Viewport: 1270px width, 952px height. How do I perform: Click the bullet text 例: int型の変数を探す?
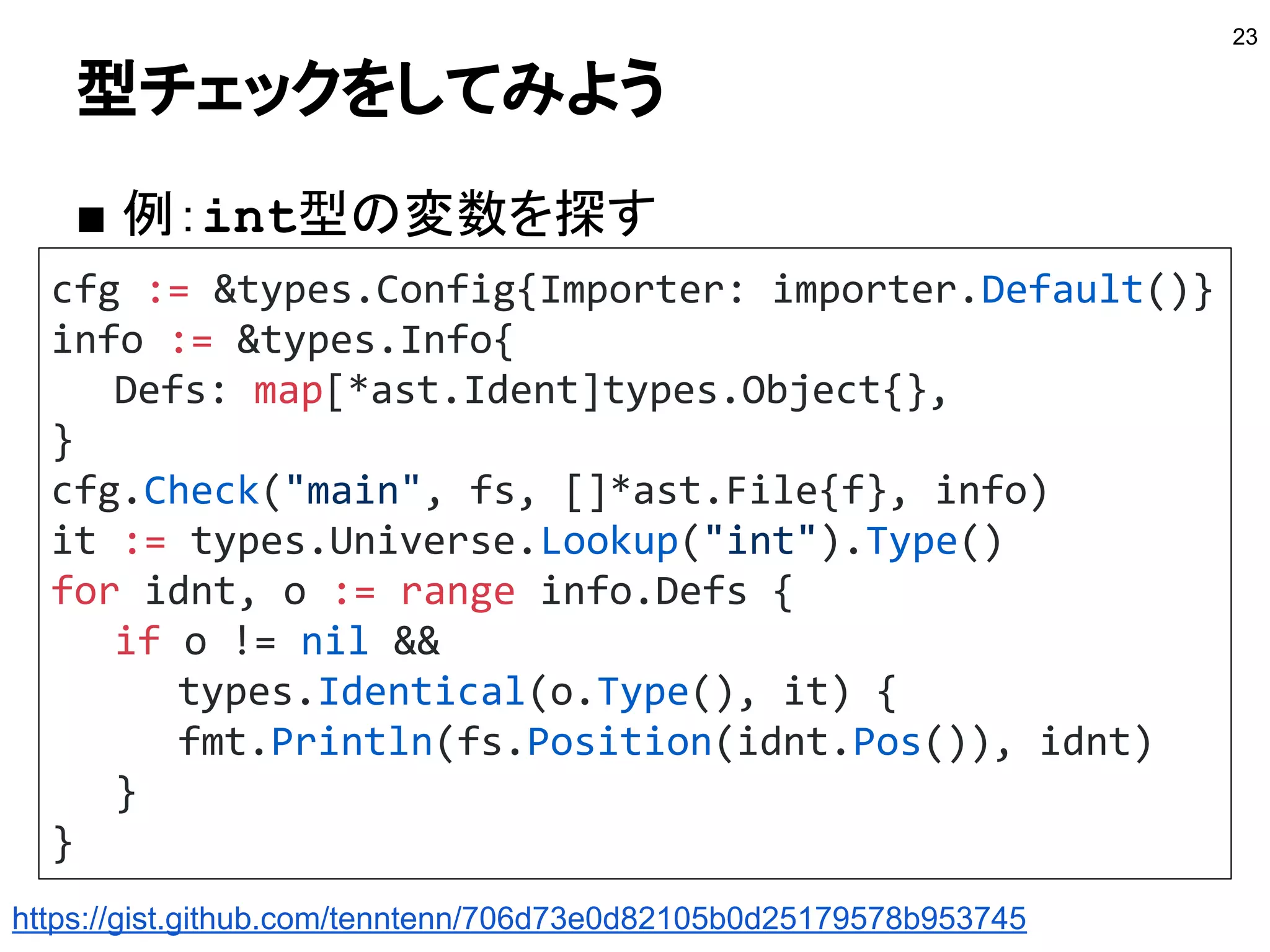pyautogui.click(x=389, y=214)
